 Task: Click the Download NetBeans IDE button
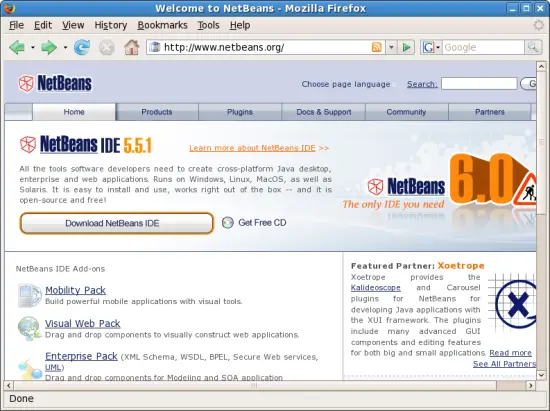tap(116, 223)
